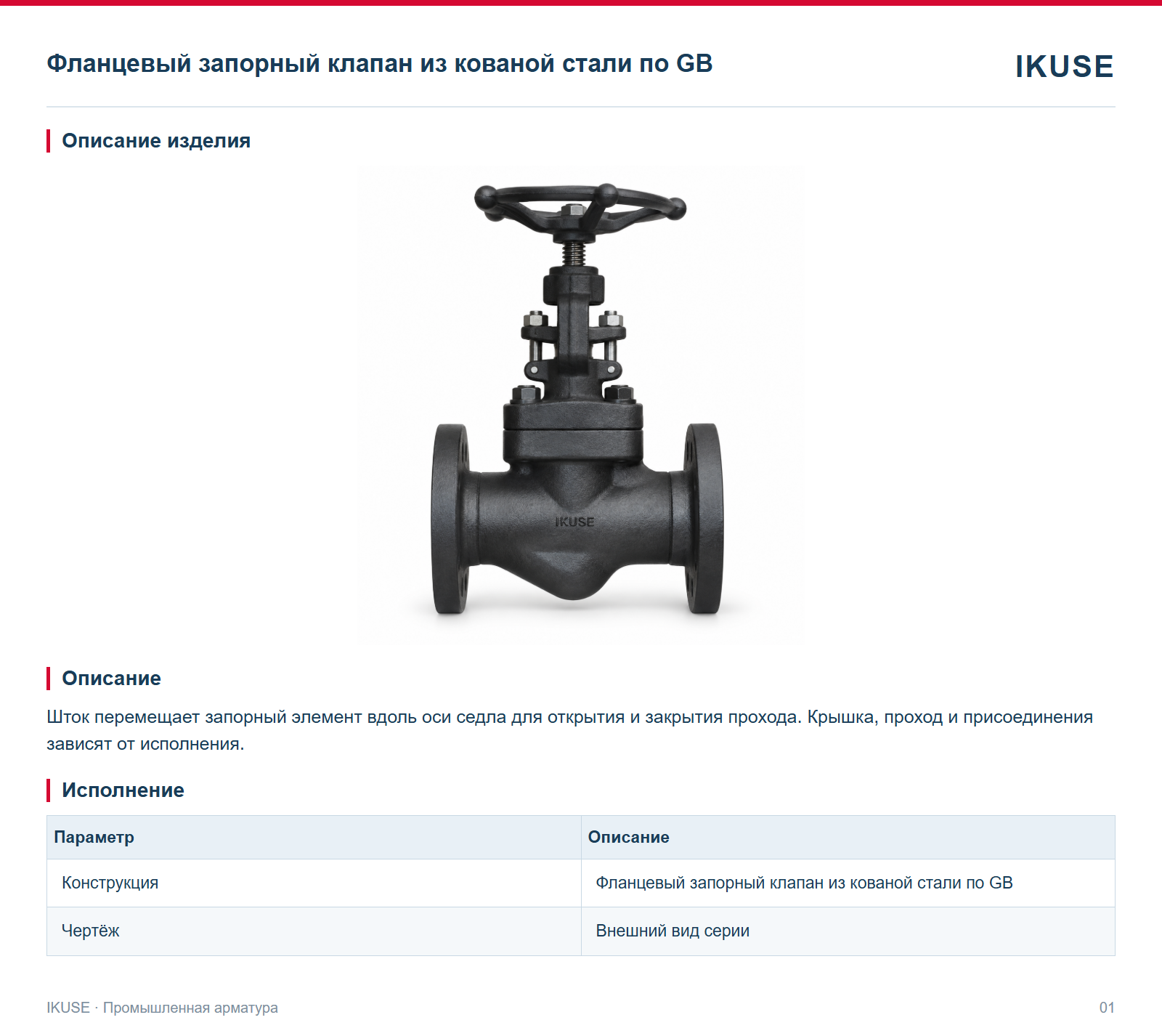This screenshot has height=1036, width=1162.
Task: Click the 'Исполнение' section heading
Action: [x=123, y=790]
